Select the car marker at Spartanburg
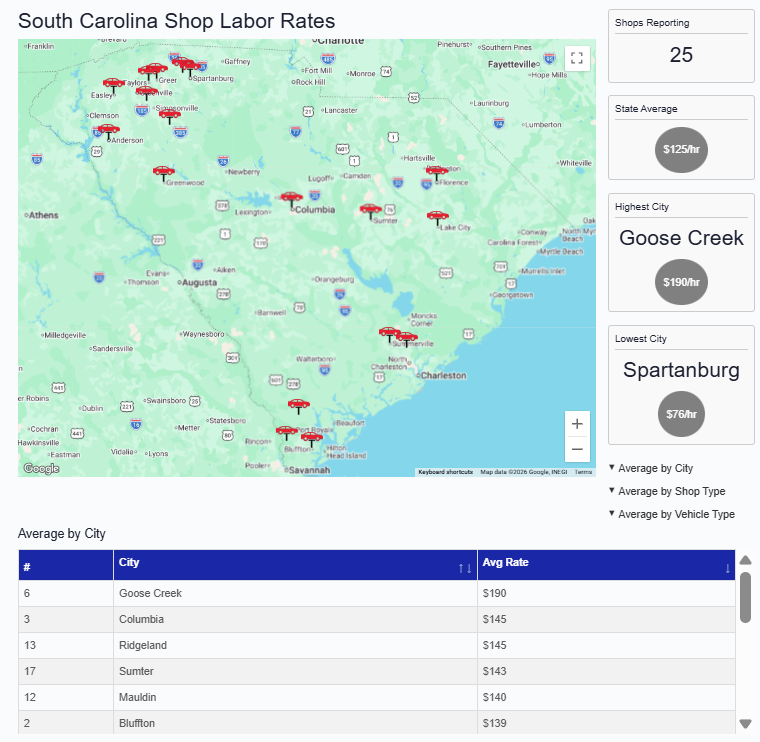The width and height of the screenshot is (760, 742). click(x=190, y=68)
